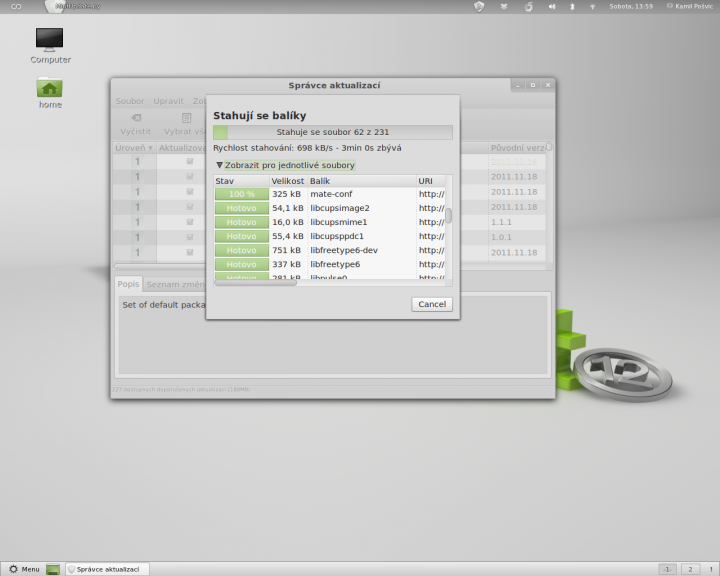The image size is (720, 576).
Task: Switch to the Popis tab
Action: tap(128, 284)
